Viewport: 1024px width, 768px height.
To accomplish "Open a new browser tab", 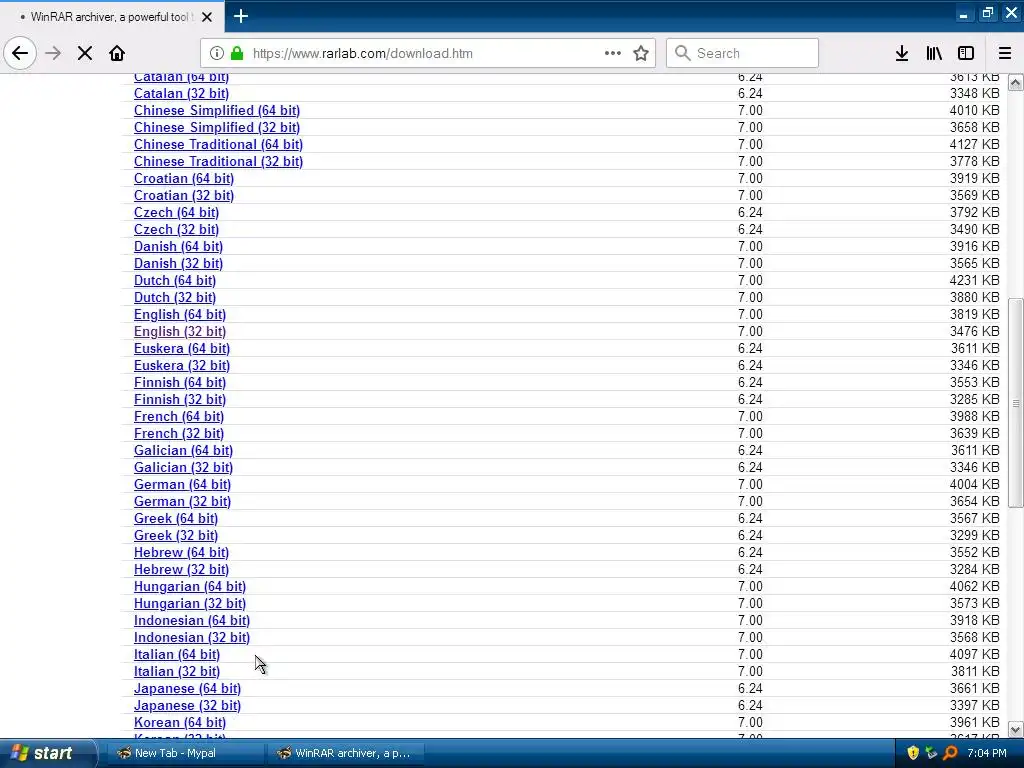I will [241, 16].
